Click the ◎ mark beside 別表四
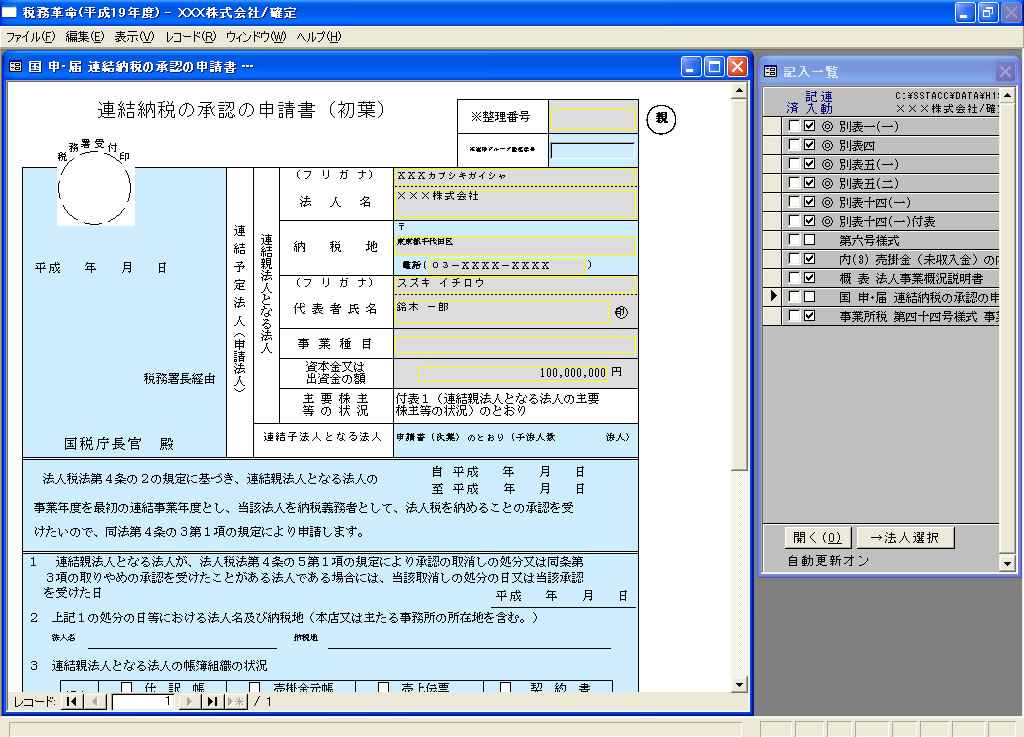The width and height of the screenshot is (1024, 737). coord(827,145)
